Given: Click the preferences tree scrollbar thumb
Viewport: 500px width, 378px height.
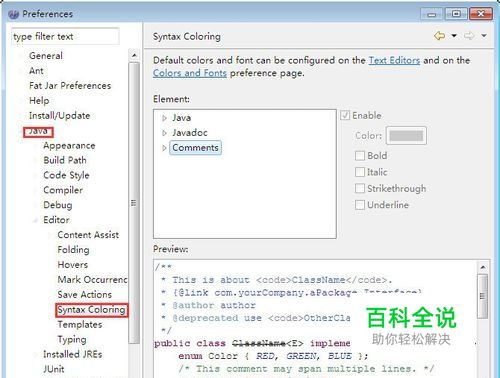Looking at the screenshot, I should pos(134,203).
